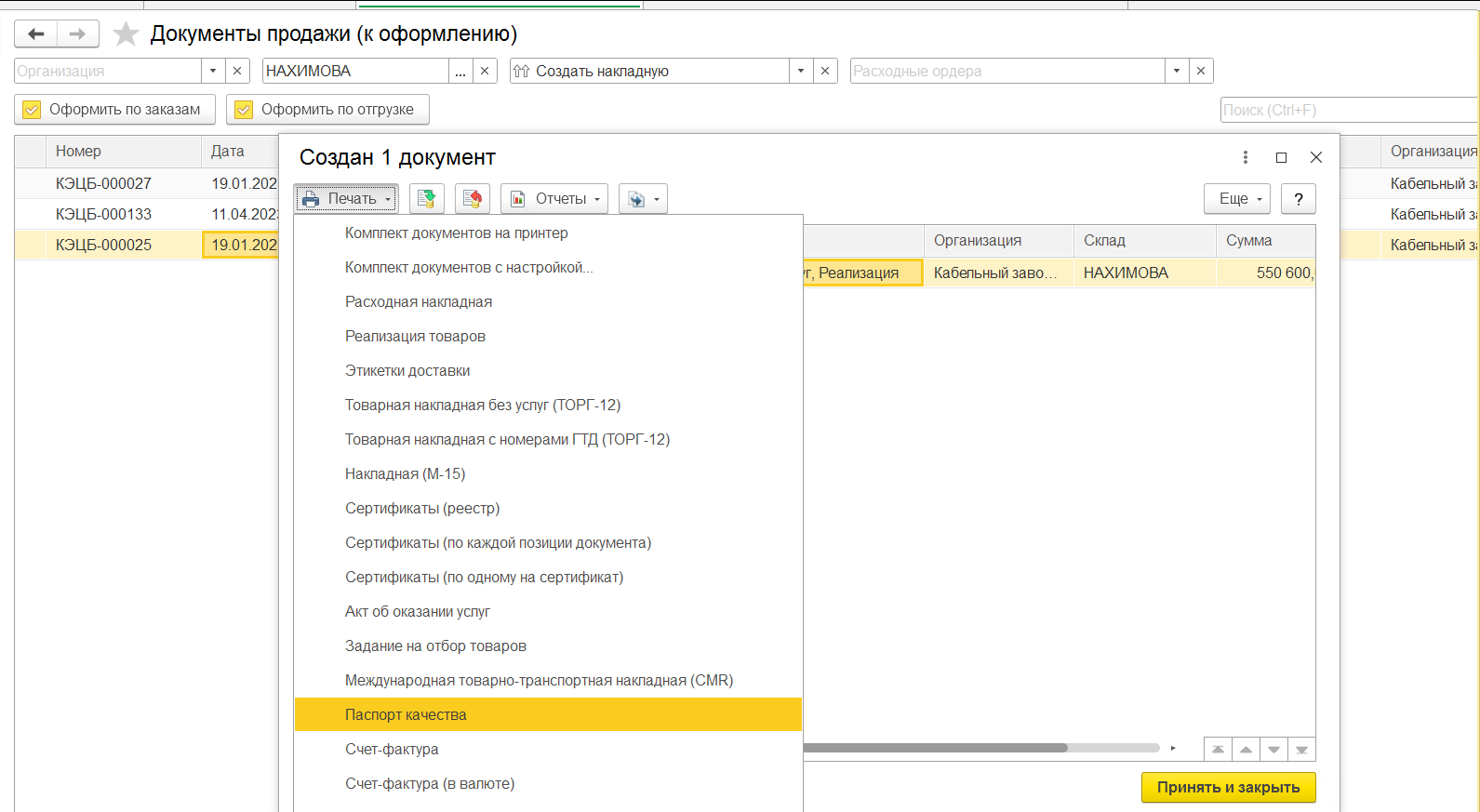Clear the НАХИМОВА warehouse field with X

(x=485, y=71)
